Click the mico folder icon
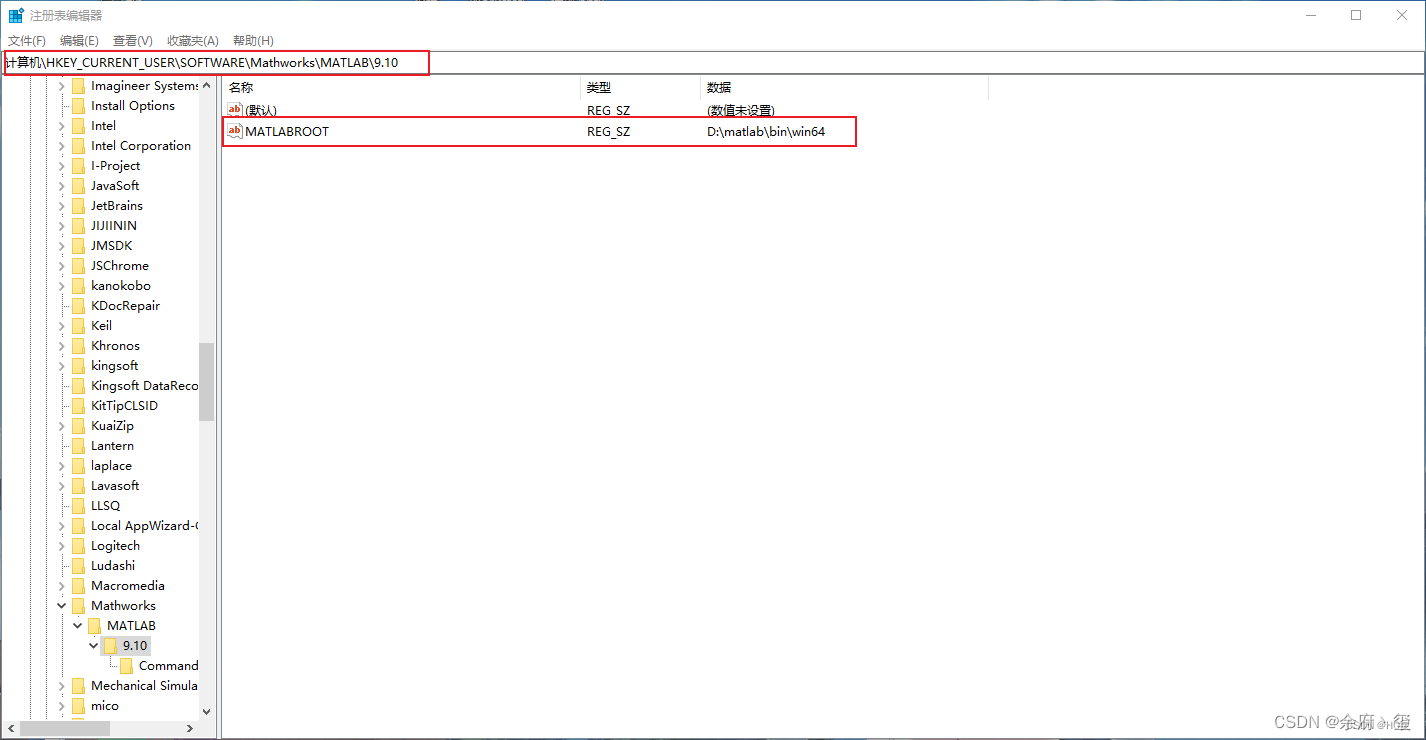The image size is (1426, 740). [x=79, y=706]
